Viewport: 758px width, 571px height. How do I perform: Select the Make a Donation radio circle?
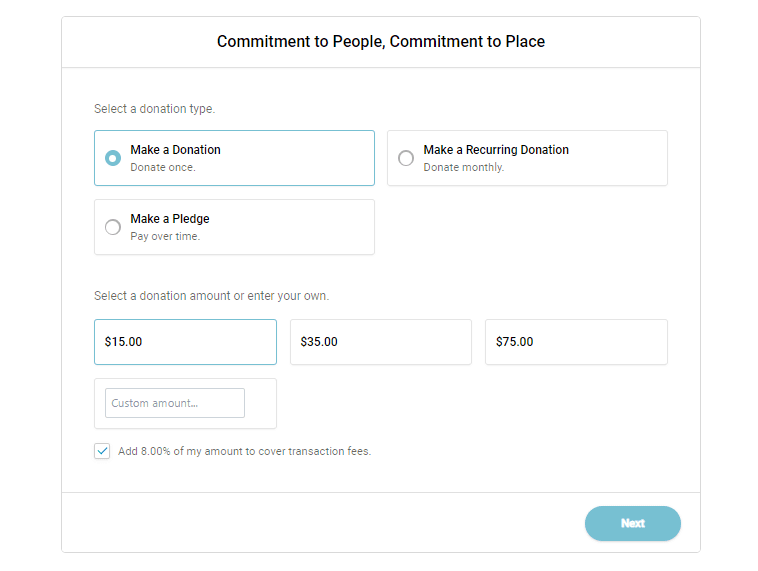pyautogui.click(x=113, y=158)
